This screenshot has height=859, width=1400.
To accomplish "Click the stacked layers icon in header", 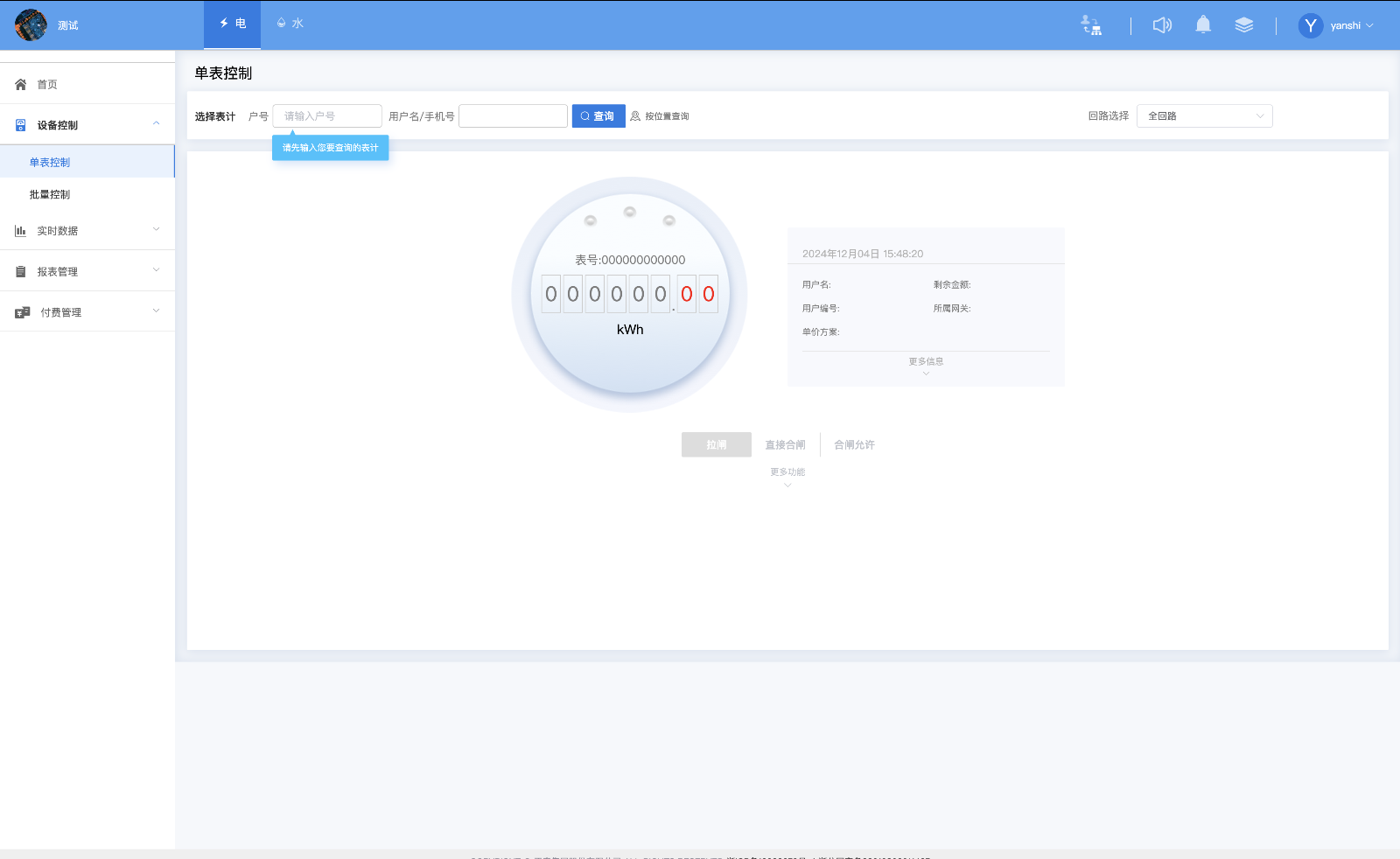I will click(x=1243, y=25).
